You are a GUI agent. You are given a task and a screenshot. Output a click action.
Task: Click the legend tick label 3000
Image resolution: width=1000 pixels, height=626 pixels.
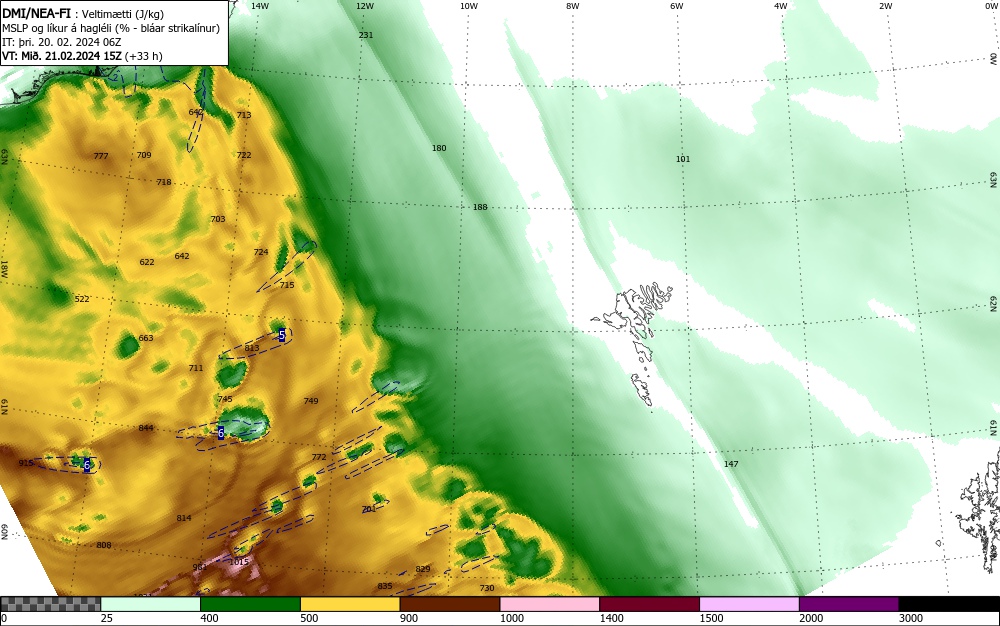pos(910,618)
